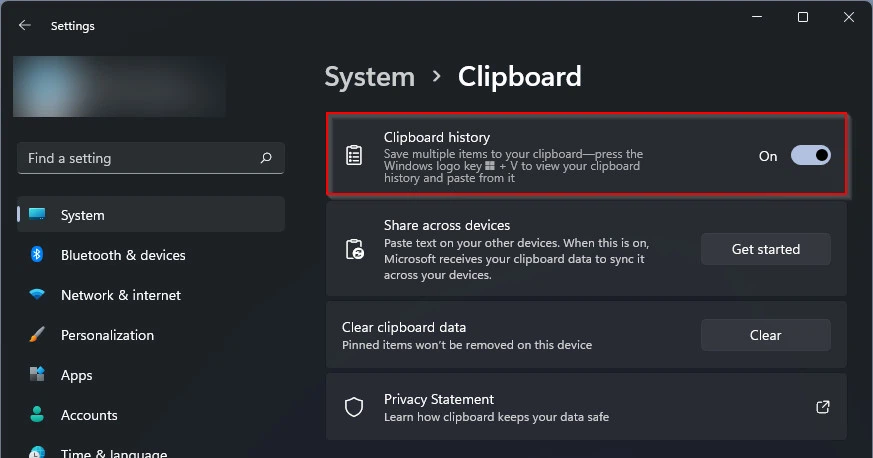The height and width of the screenshot is (458, 873).
Task: Maximize the Settings window
Action: 803,17
